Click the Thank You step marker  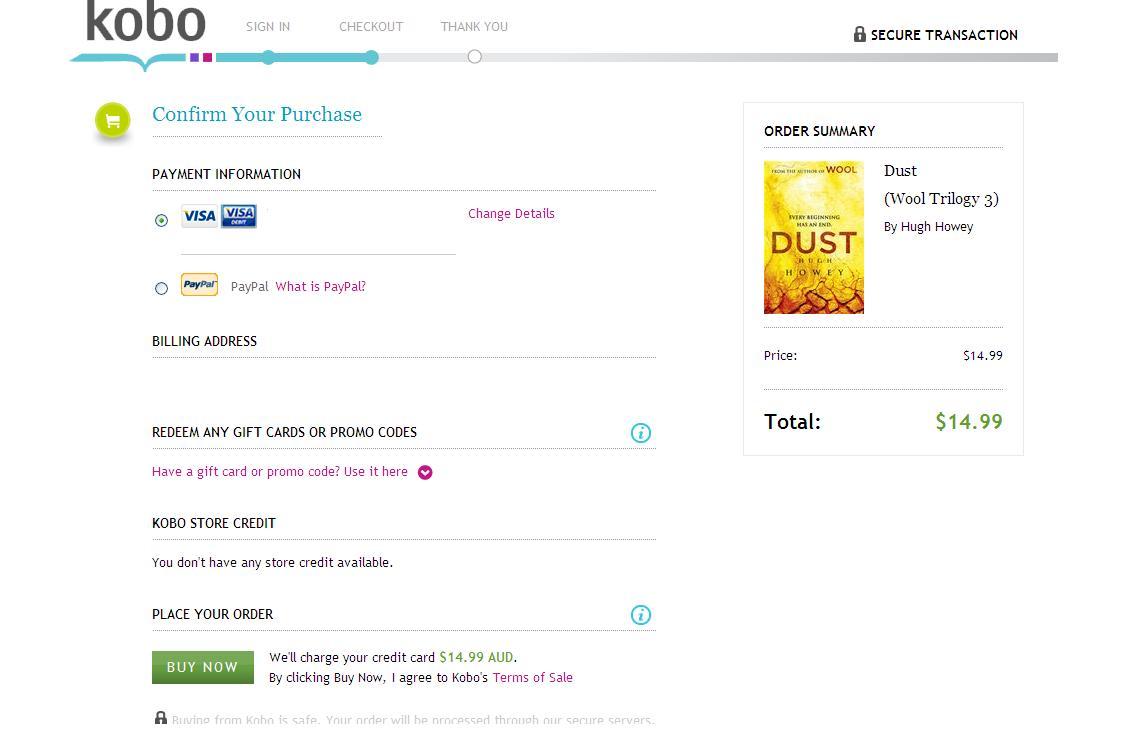pyautogui.click(x=475, y=56)
